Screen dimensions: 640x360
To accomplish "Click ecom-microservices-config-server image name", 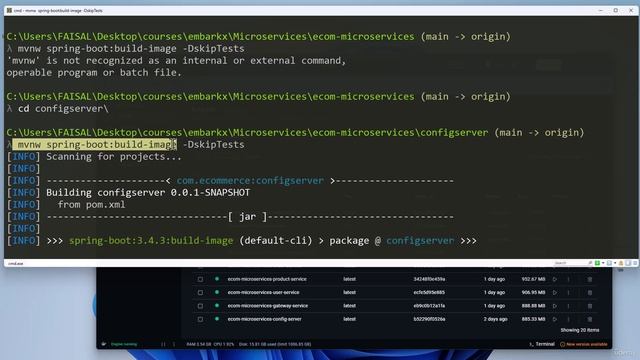I will (x=264, y=319).
